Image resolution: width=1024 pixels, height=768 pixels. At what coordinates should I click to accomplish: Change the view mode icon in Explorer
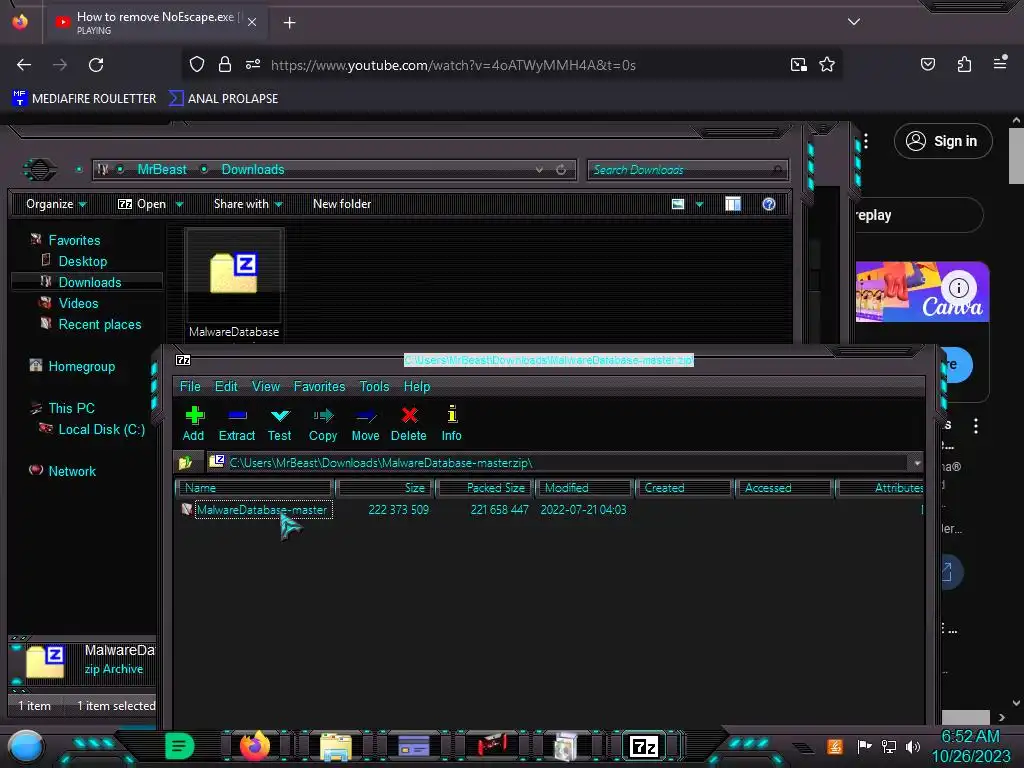pyautogui.click(x=678, y=204)
